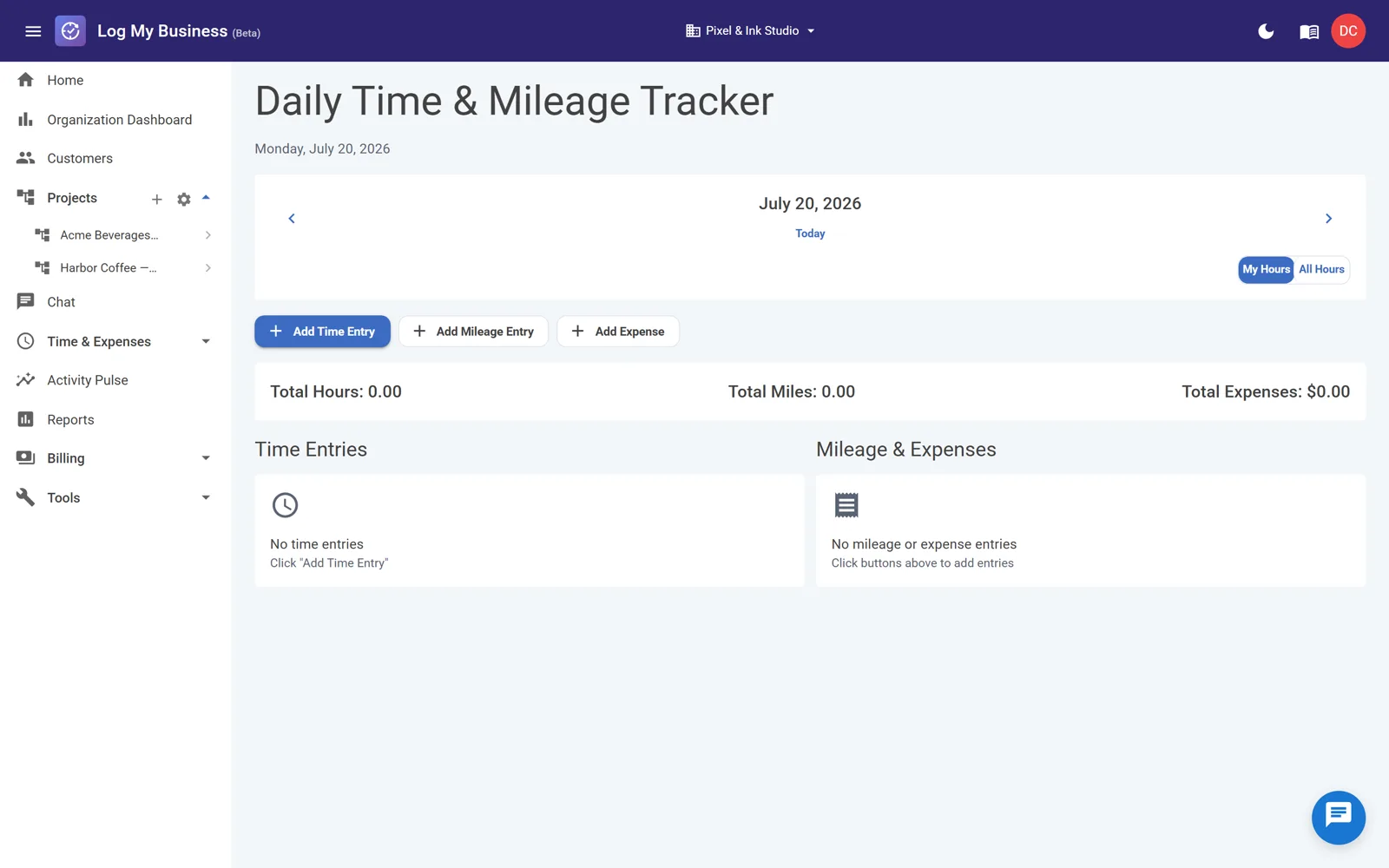
Task: Open Activity Pulse
Action: tap(88, 380)
